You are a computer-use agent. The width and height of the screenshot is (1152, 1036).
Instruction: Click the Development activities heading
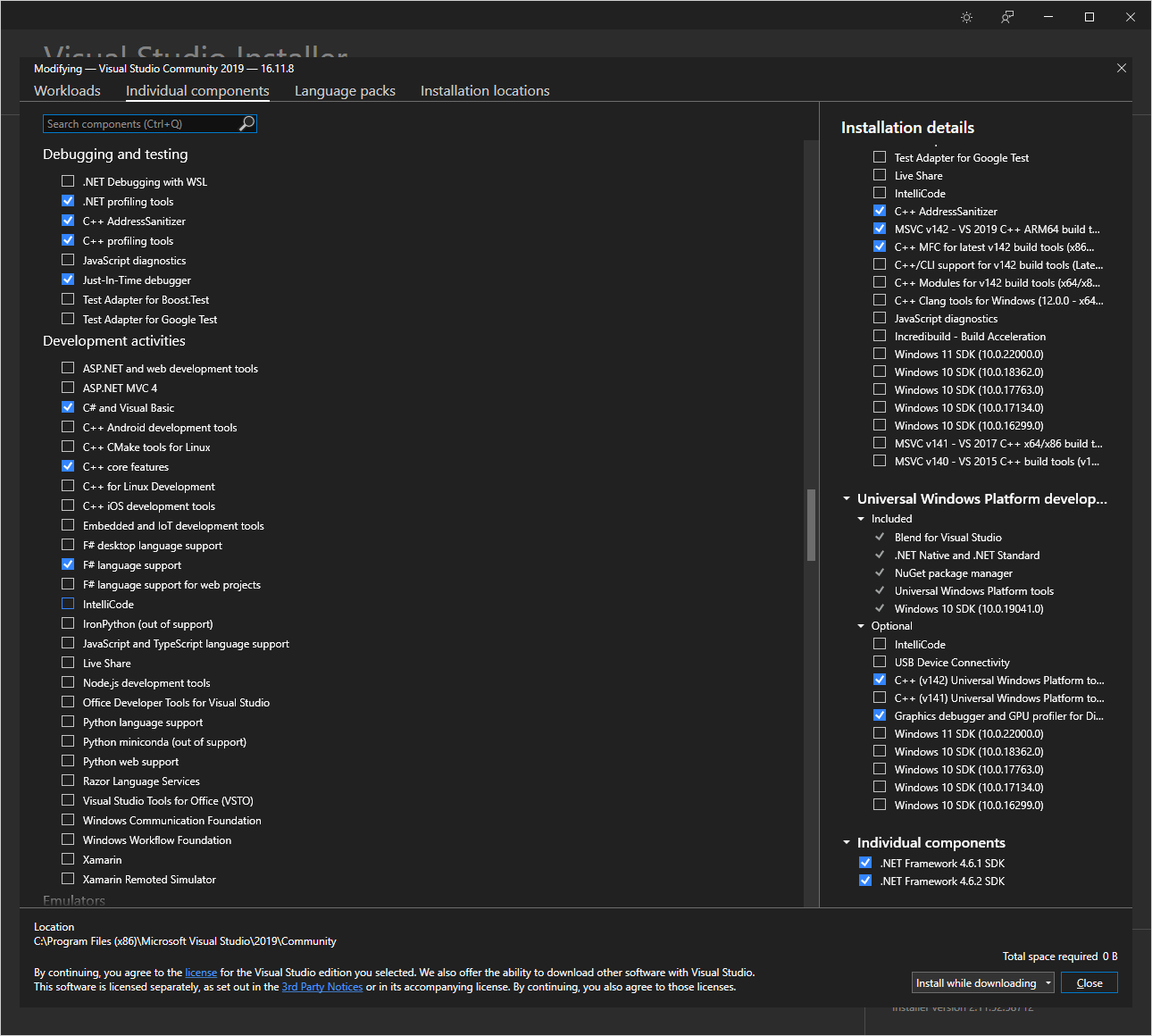[x=114, y=341]
